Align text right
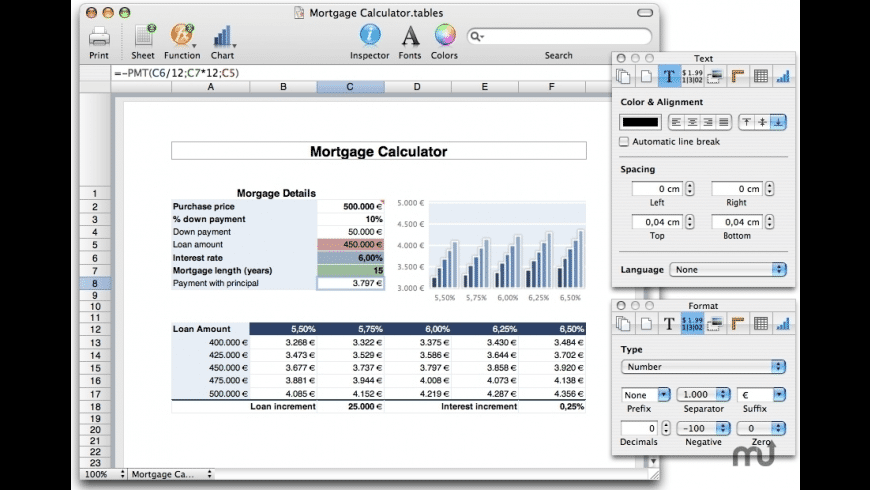Image resolution: width=870 pixels, height=490 pixels. (708, 122)
